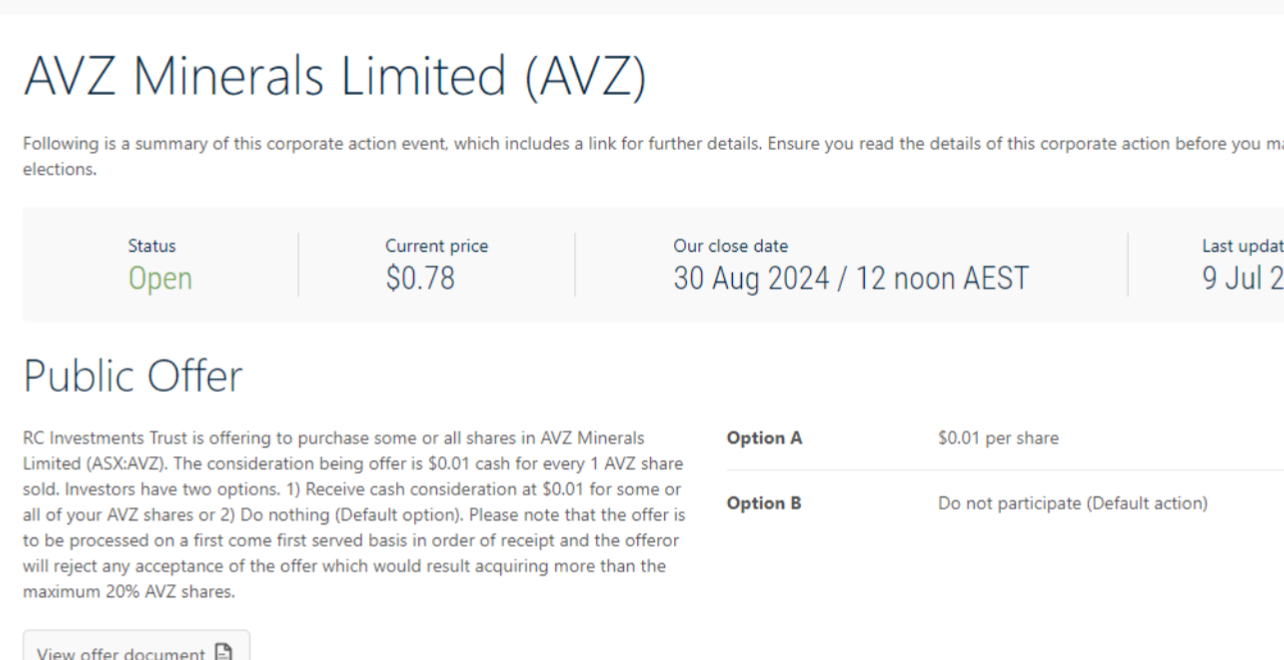Click the 30 Aug 2024 close date value
The image size is (1284, 660).
(x=850, y=278)
